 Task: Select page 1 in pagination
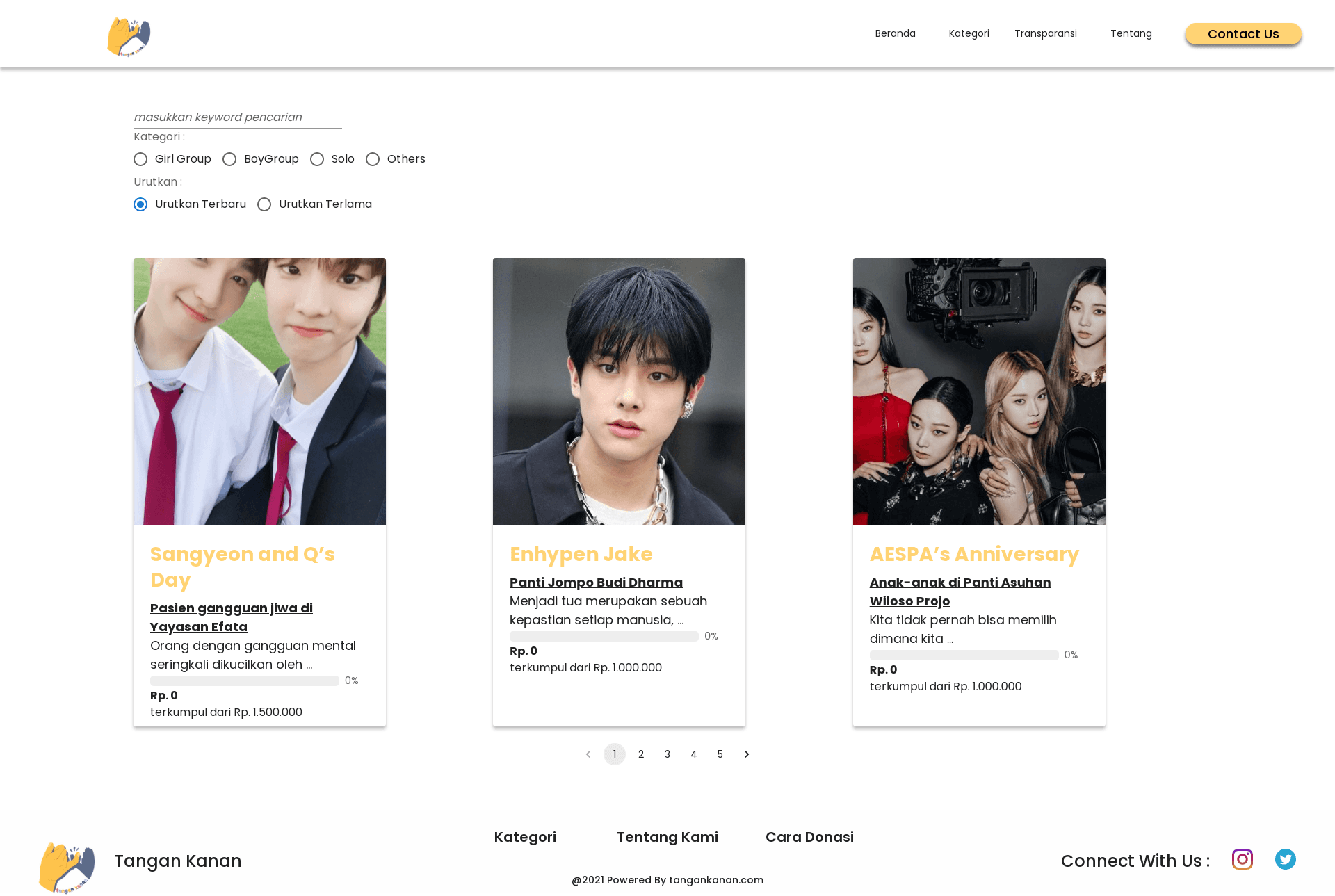click(x=615, y=754)
